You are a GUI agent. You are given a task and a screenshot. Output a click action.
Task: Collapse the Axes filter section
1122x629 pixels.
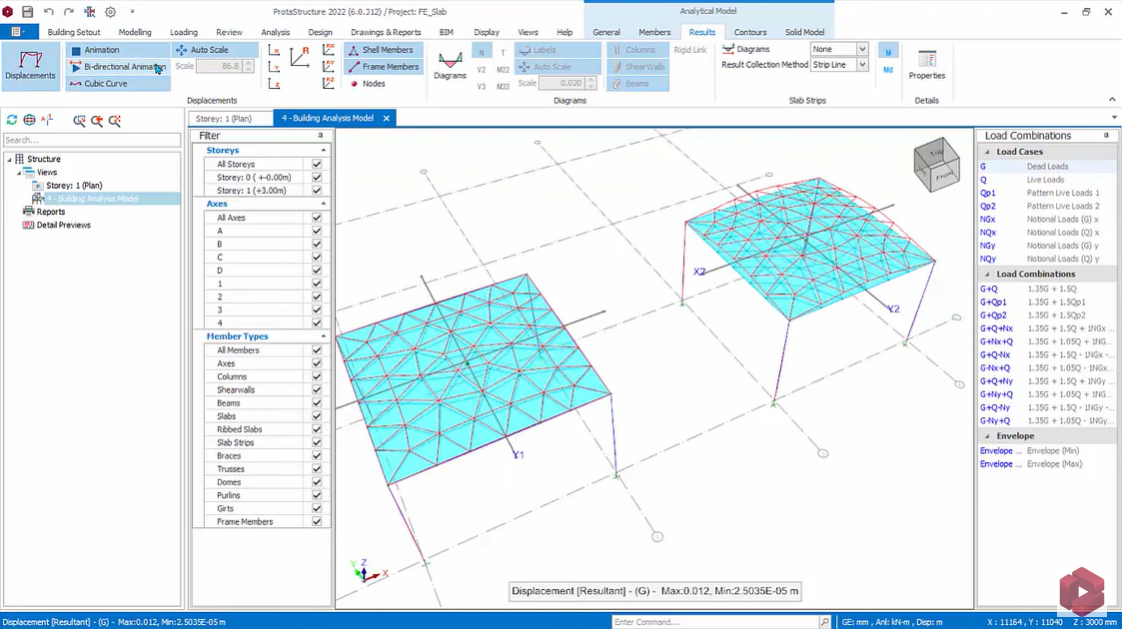pos(323,204)
